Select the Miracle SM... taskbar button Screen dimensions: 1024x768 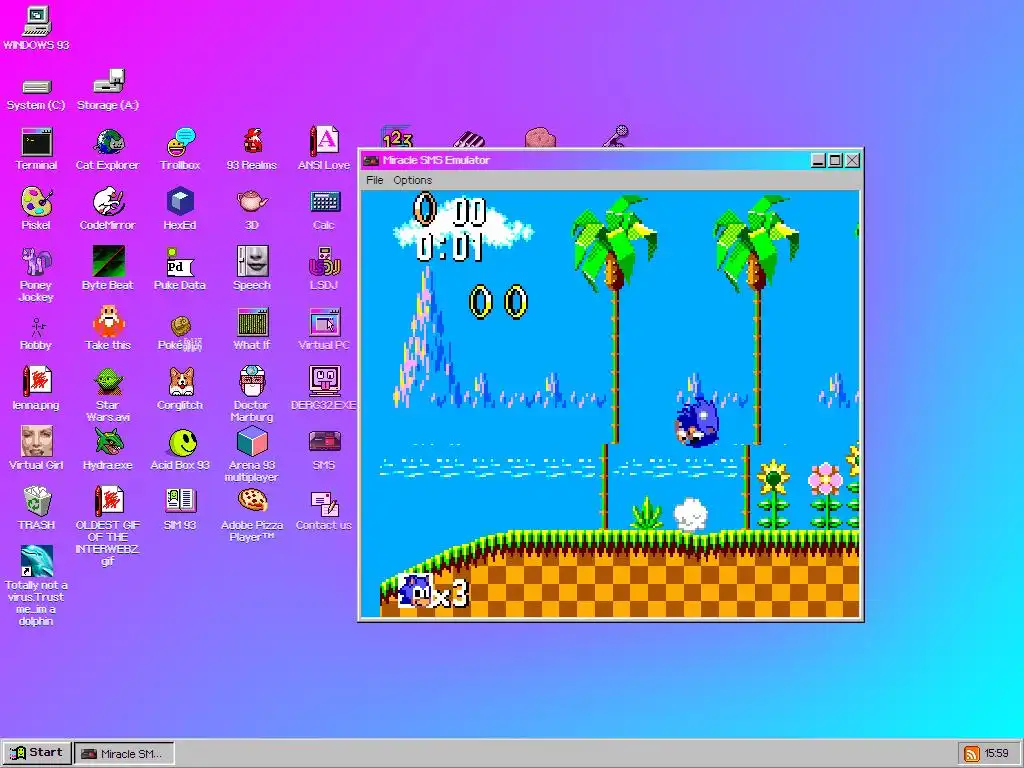124,754
